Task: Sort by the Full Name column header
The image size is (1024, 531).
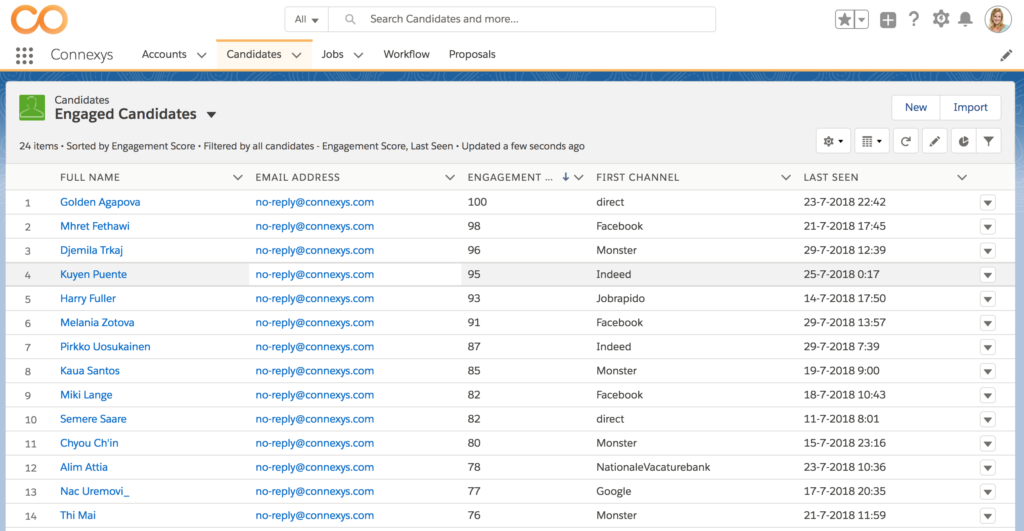Action: pos(90,178)
